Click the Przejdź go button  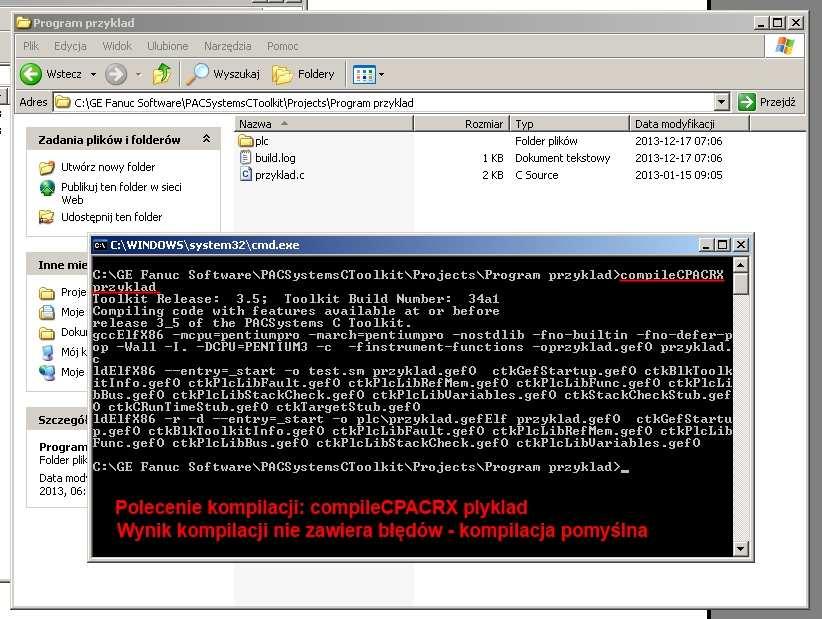pyautogui.click(x=767, y=102)
